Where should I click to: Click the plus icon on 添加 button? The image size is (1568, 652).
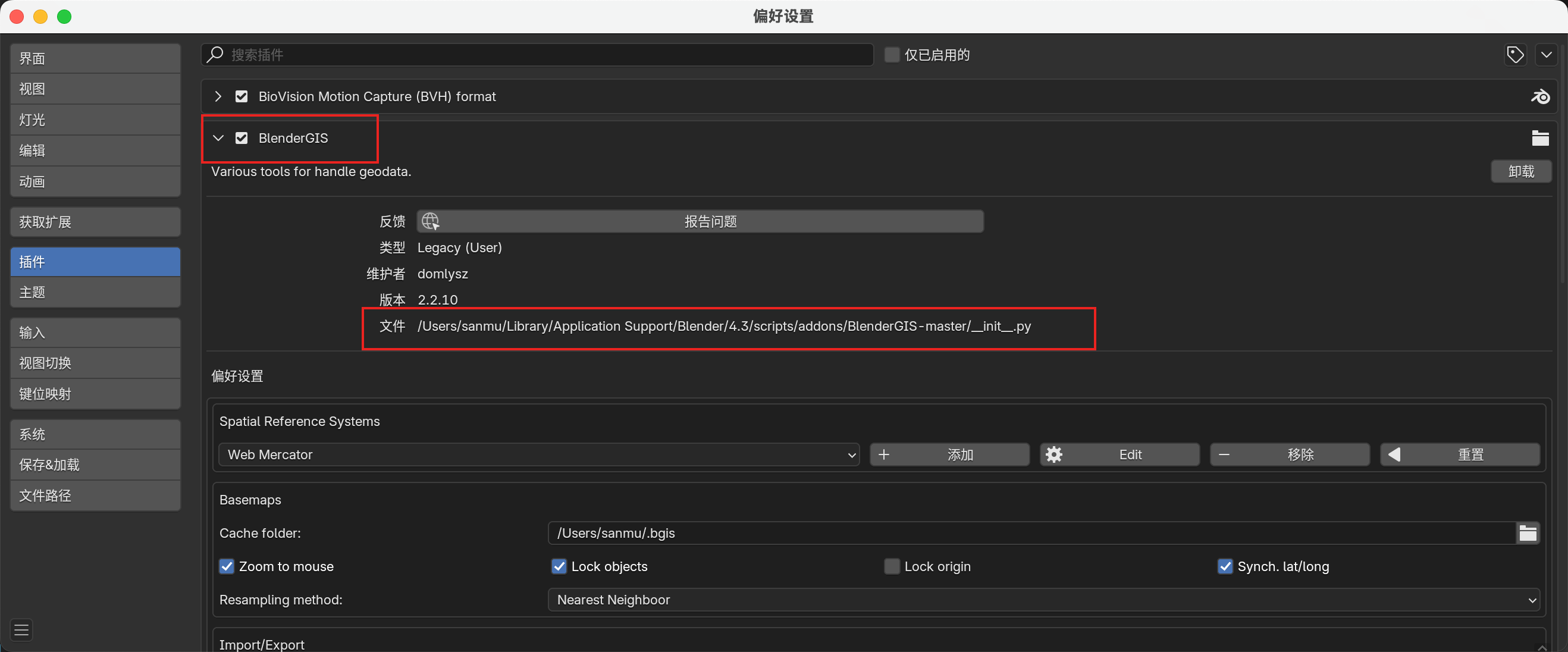884,454
